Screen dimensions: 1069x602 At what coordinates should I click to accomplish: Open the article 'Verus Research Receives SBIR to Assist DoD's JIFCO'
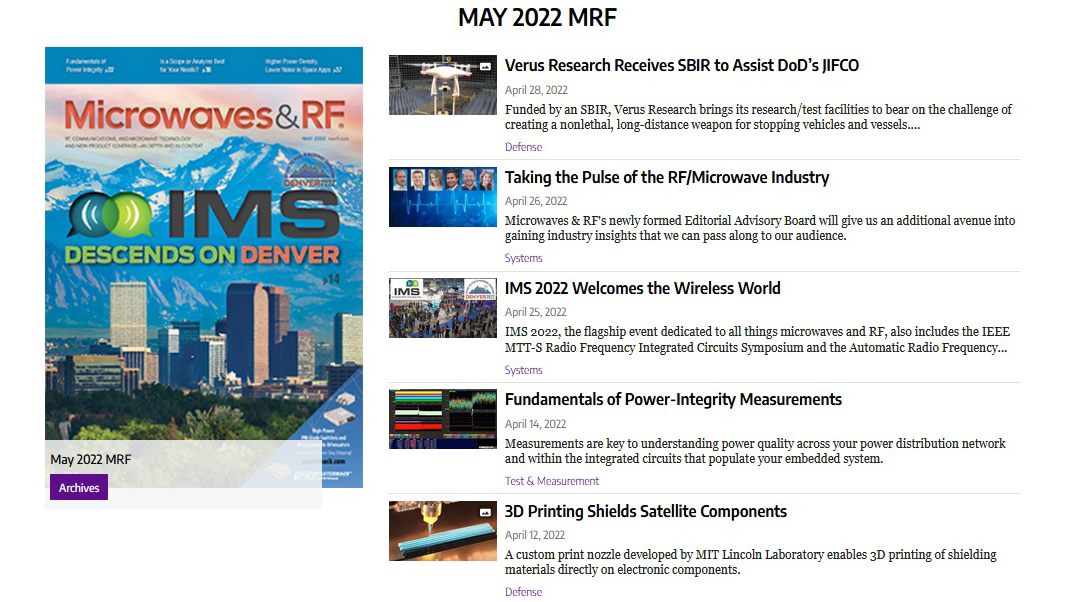(682, 65)
